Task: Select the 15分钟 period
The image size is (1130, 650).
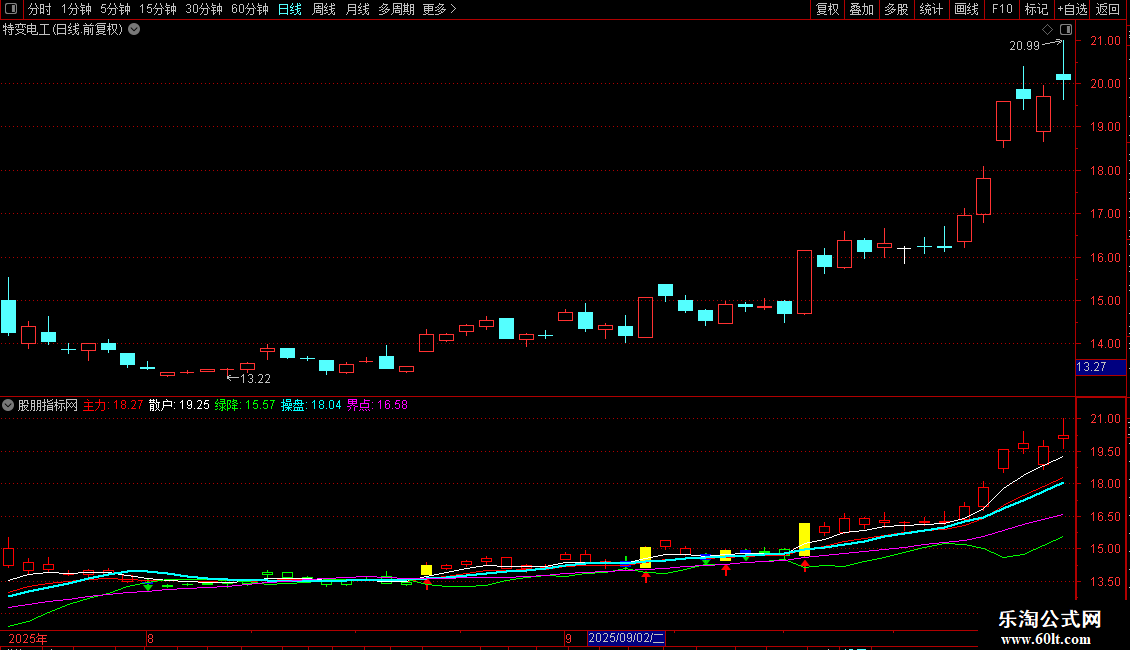Action: [158, 9]
